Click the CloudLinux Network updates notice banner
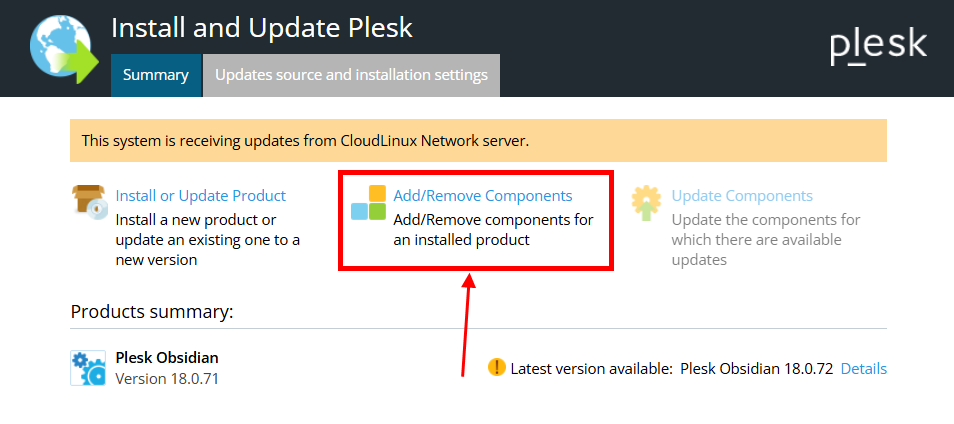The image size is (954, 424). click(x=478, y=141)
